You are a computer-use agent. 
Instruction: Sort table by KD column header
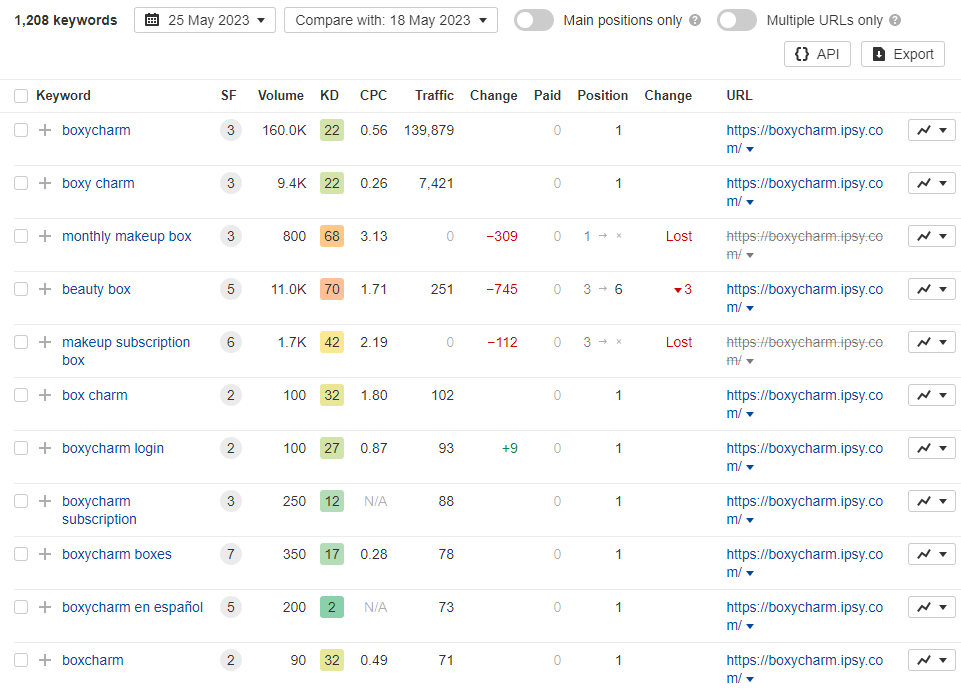[x=329, y=96]
